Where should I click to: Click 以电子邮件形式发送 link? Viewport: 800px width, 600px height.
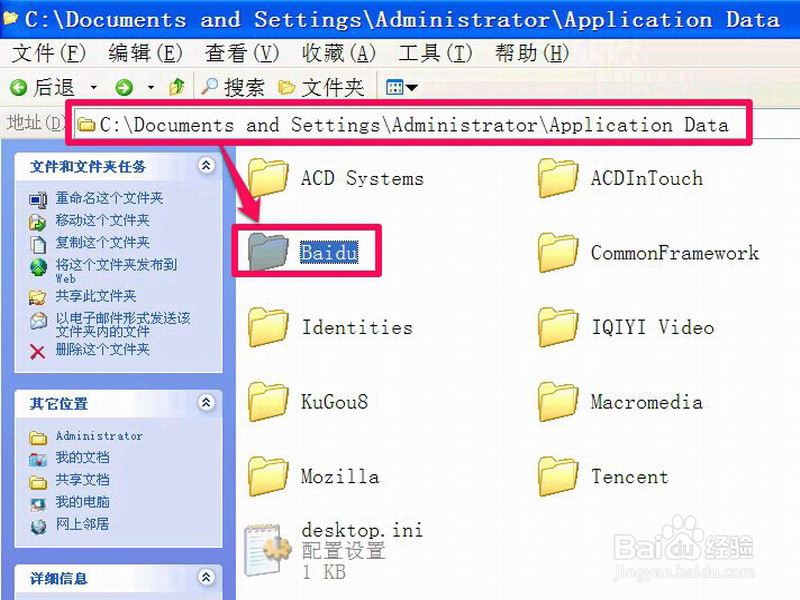(123, 324)
